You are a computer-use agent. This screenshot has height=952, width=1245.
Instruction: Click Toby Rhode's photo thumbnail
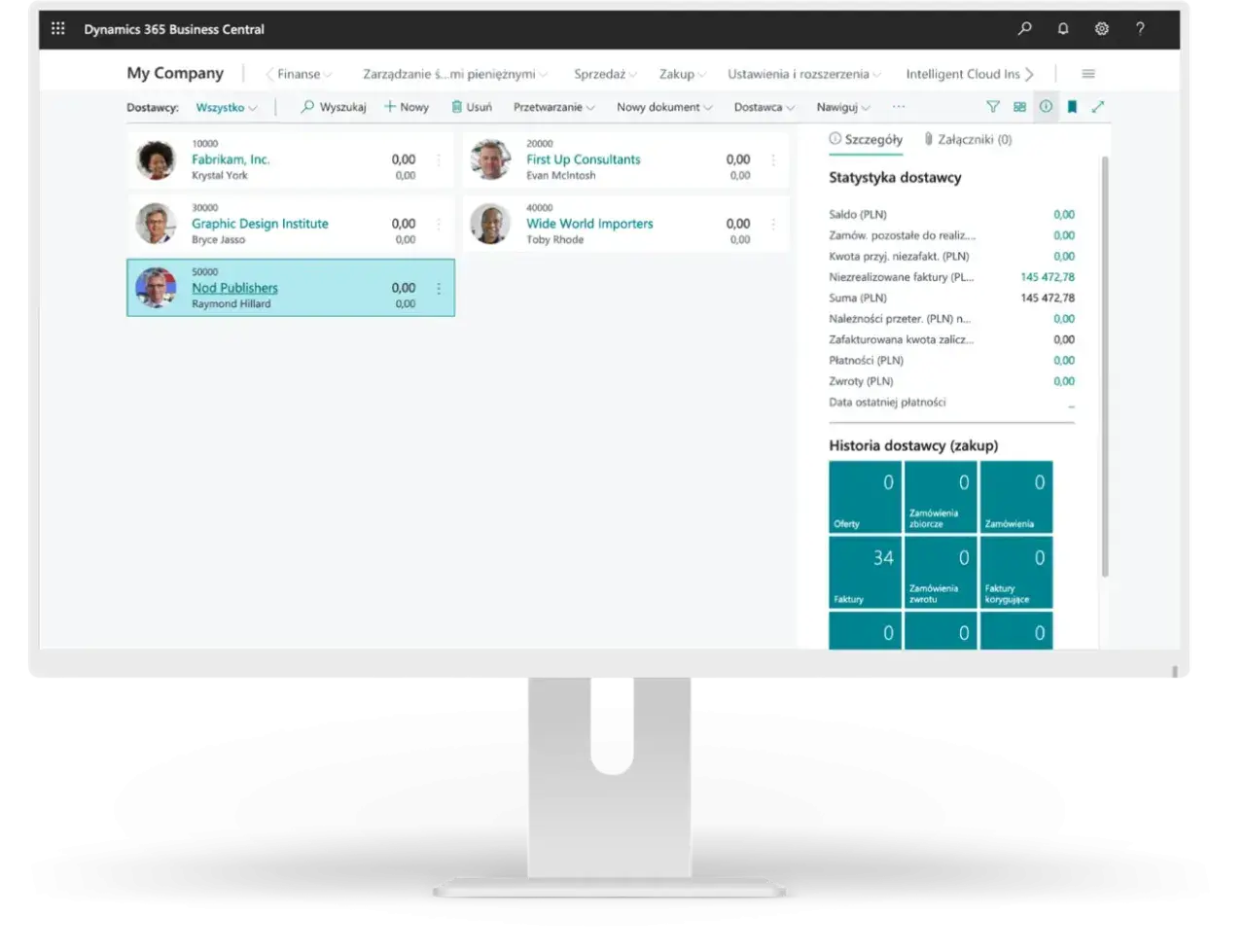pos(490,224)
